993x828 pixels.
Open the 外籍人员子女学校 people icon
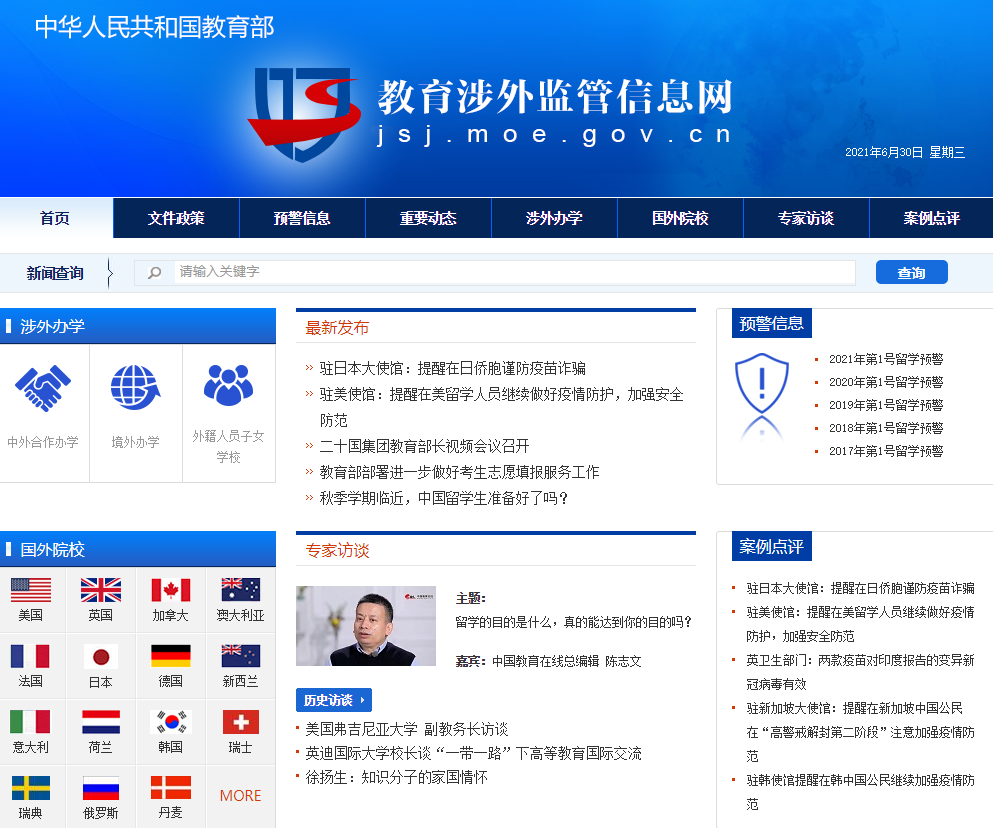[x=229, y=385]
